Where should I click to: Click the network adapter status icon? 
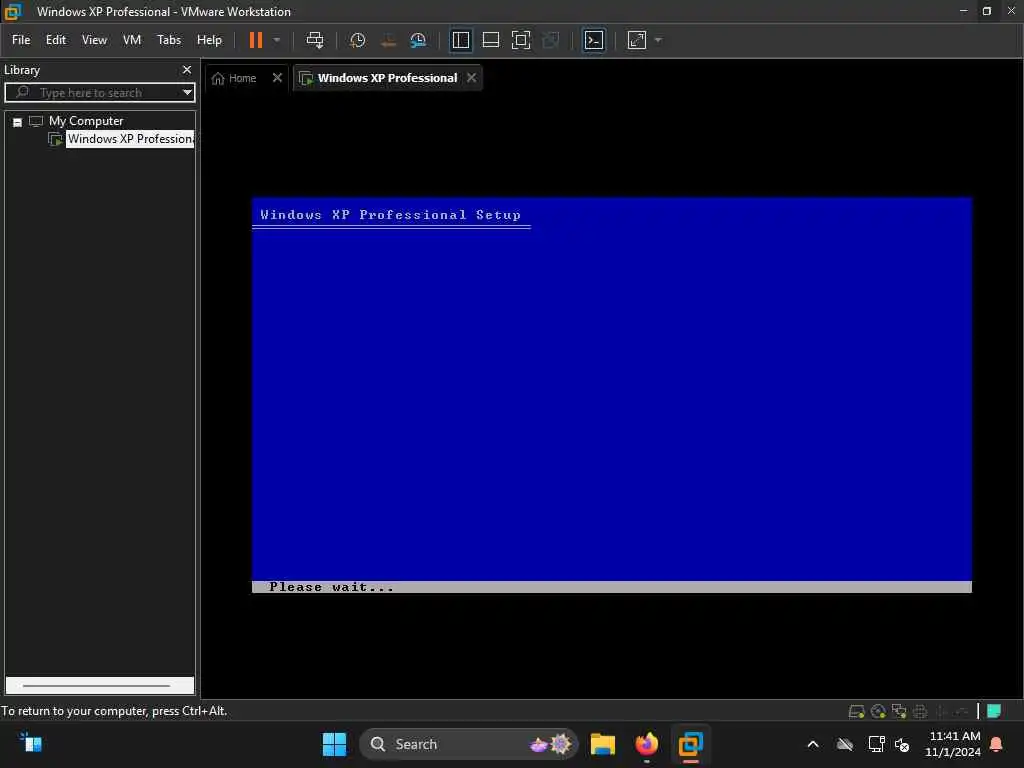(x=899, y=711)
